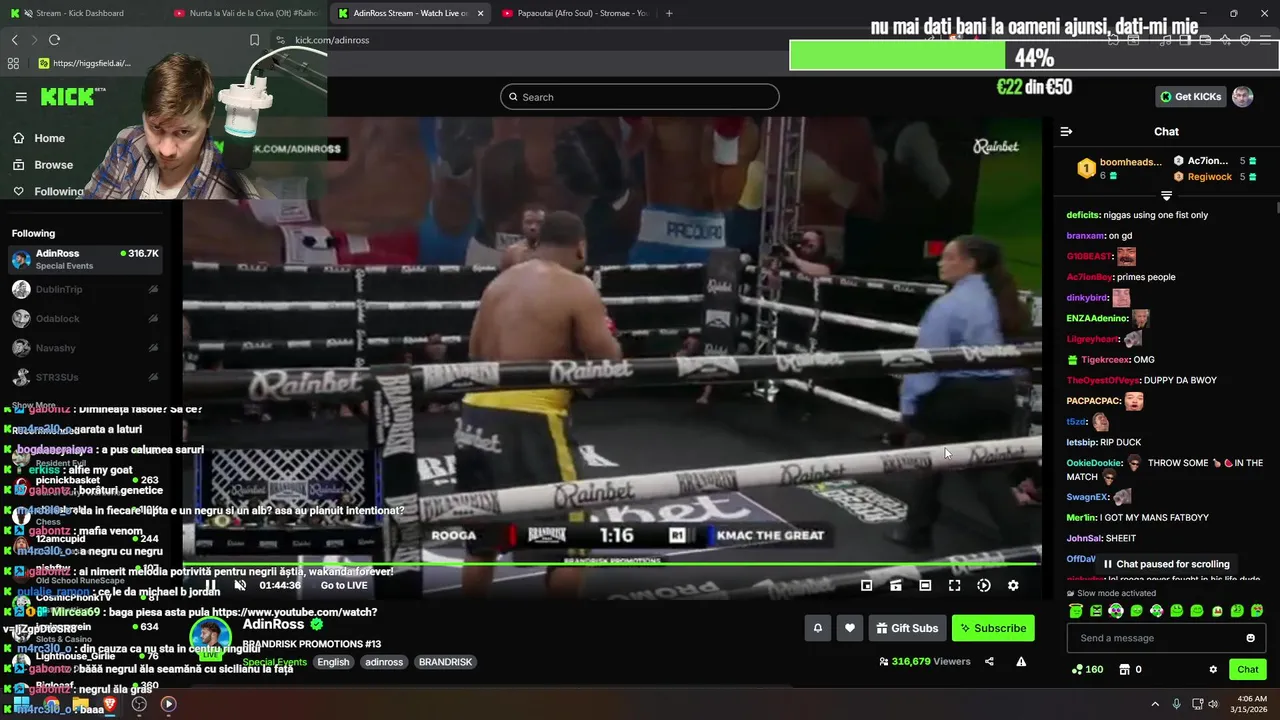The height and width of the screenshot is (720, 1280).
Task: Select Navashy in Following list
Action: 85,347
